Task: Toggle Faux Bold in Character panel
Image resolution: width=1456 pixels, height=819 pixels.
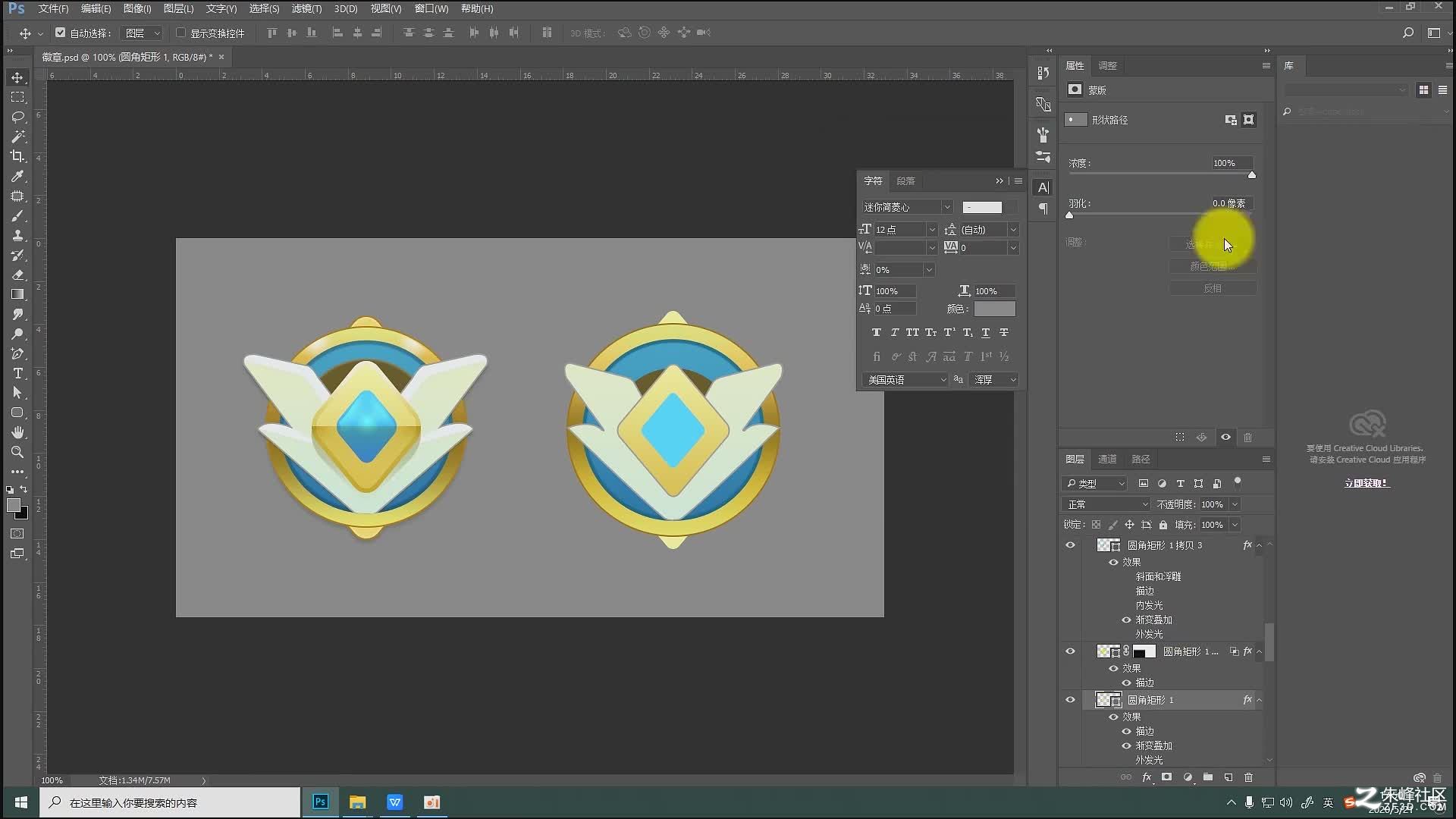Action: tap(876, 332)
